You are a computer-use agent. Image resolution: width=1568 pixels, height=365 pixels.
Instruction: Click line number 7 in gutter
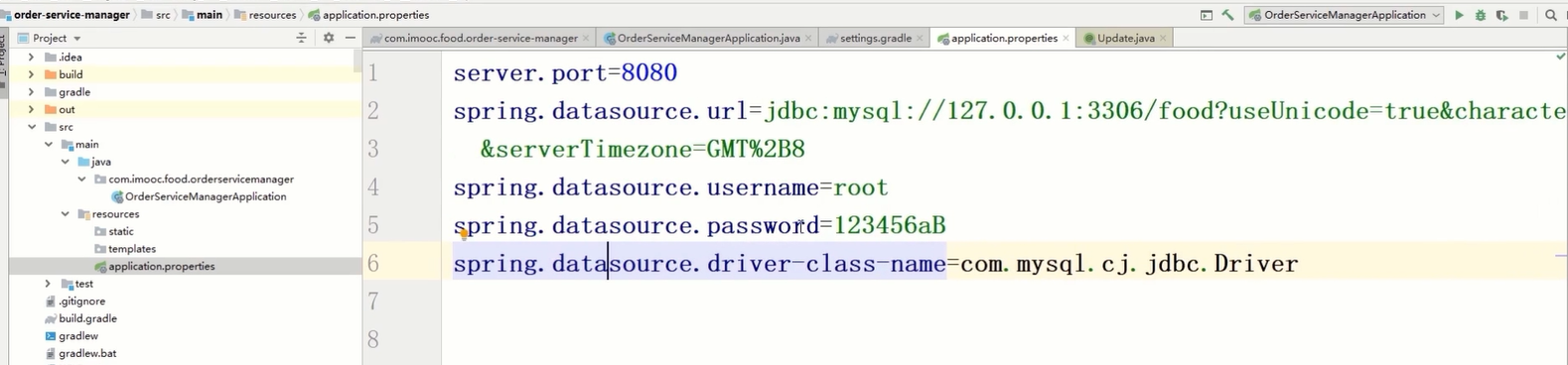click(x=373, y=302)
